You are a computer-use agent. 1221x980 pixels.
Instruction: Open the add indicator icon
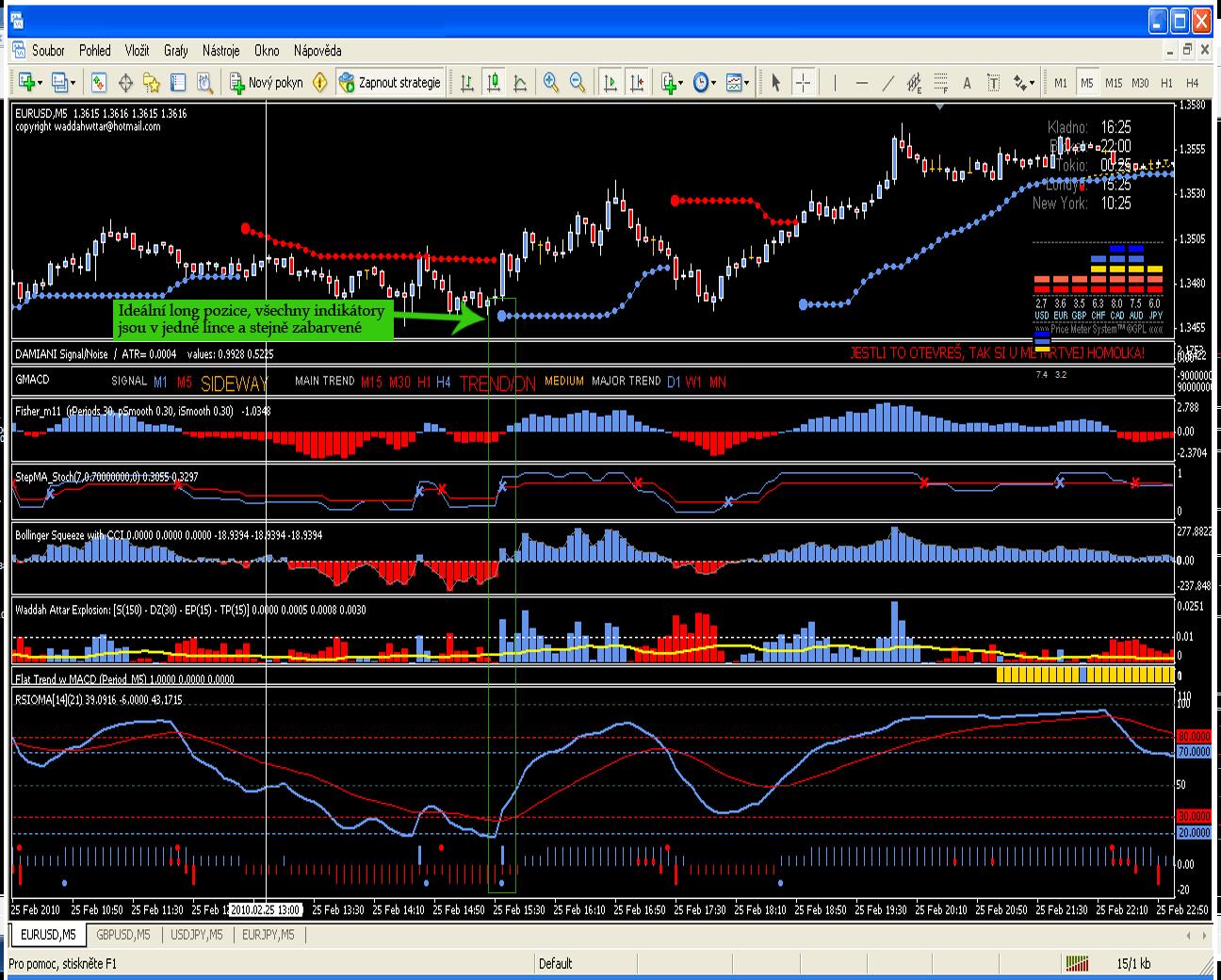pos(669,83)
